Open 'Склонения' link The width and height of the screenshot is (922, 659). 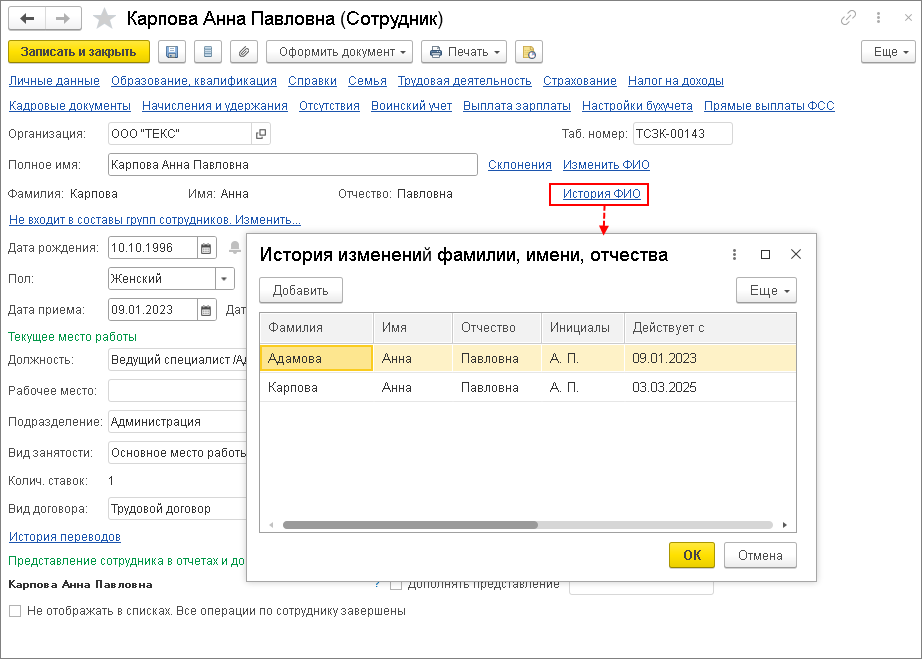tap(520, 165)
